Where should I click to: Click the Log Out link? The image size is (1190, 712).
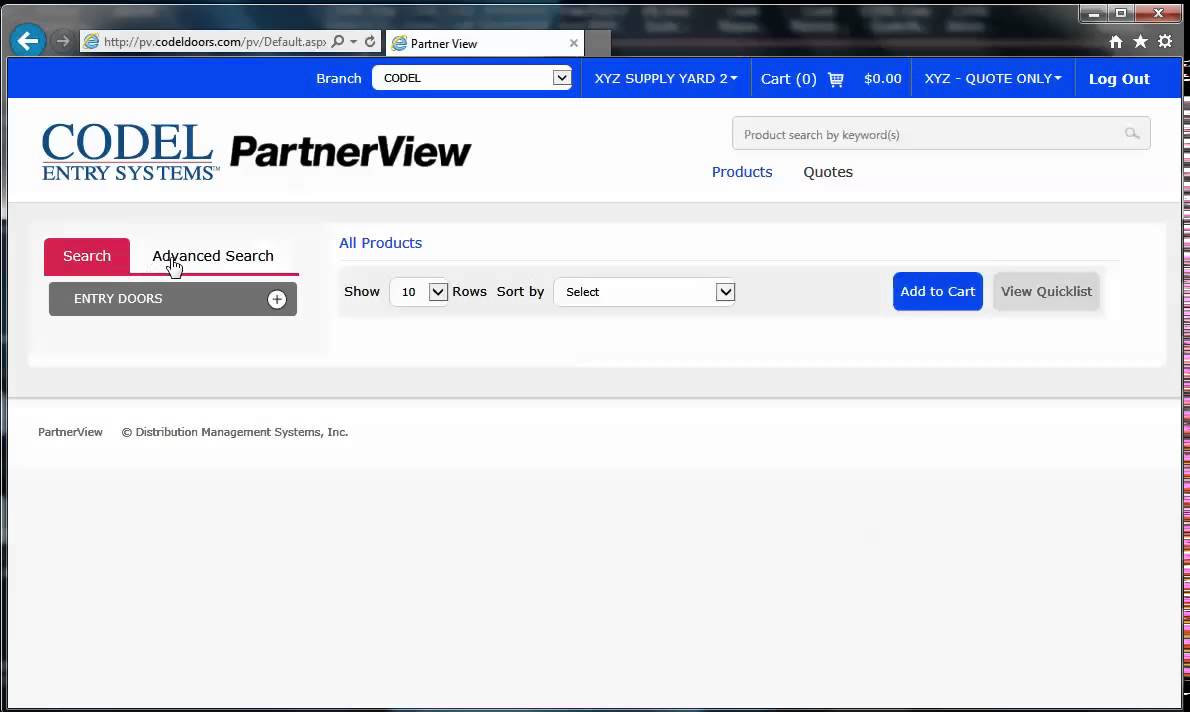[1119, 79]
